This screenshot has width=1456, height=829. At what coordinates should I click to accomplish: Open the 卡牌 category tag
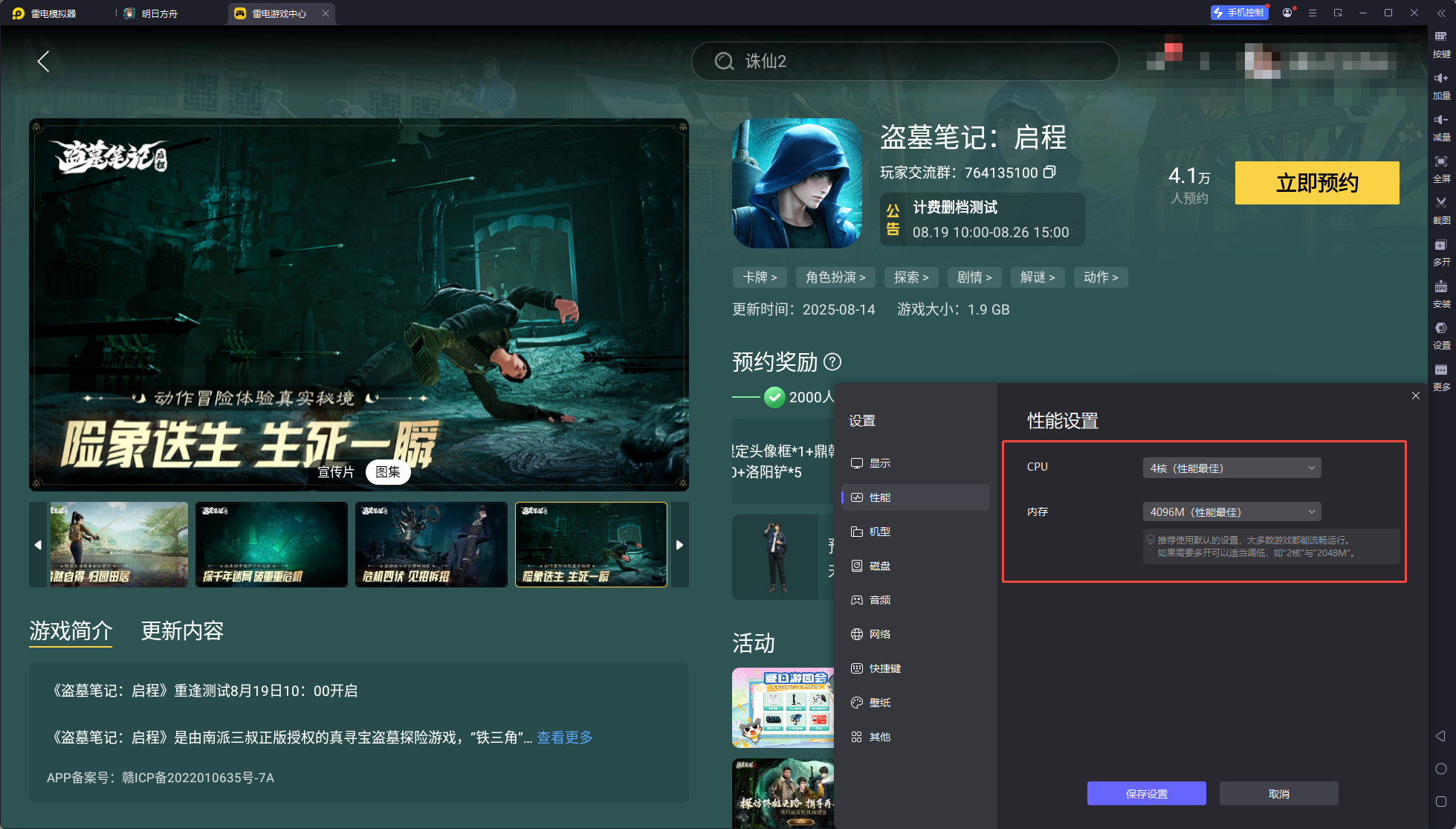click(x=760, y=277)
